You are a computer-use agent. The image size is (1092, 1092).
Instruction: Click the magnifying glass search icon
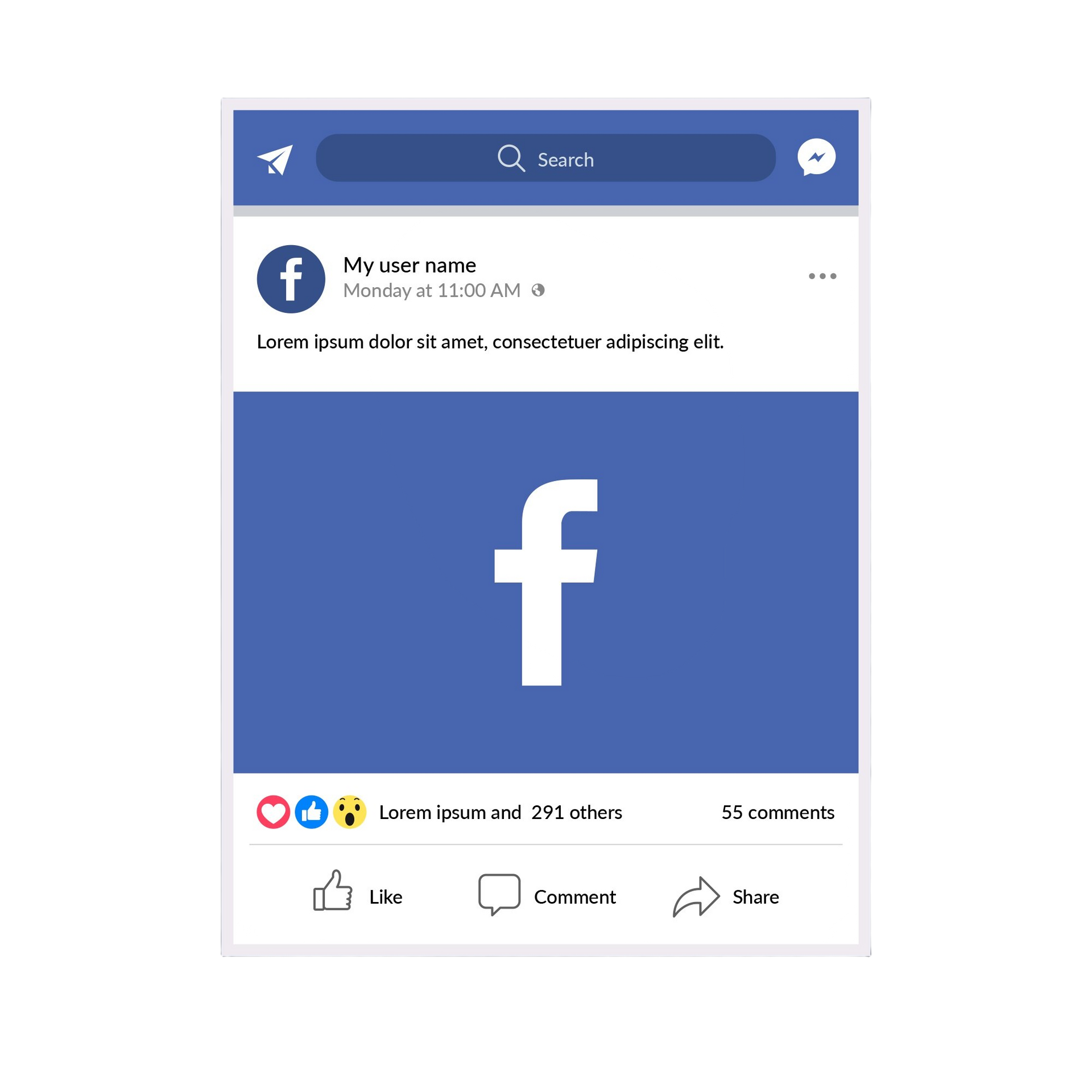(x=511, y=158)
